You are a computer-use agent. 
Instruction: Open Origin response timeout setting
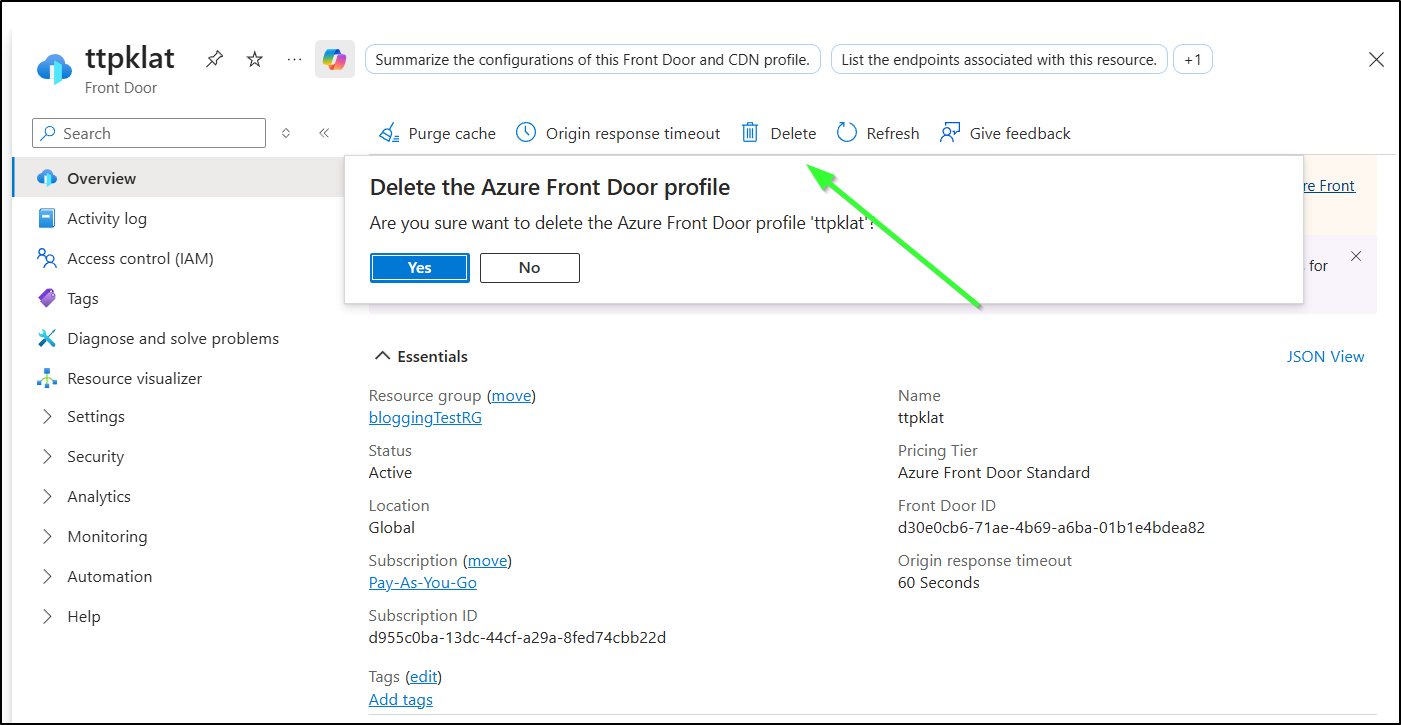pyautogui.click(x=618, y=134)
